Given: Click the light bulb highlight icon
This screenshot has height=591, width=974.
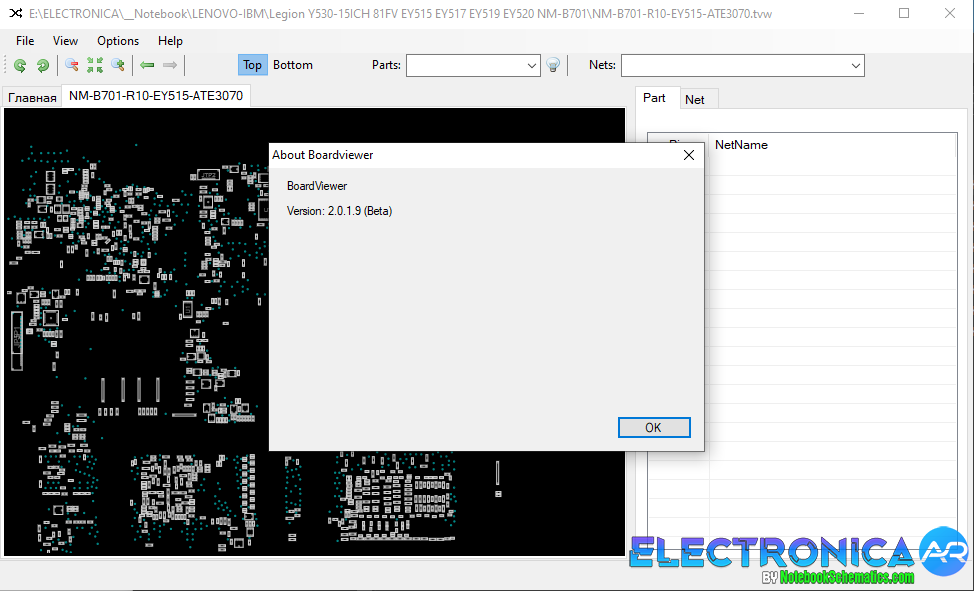Looking at the screenshot, I should point(553,65).
